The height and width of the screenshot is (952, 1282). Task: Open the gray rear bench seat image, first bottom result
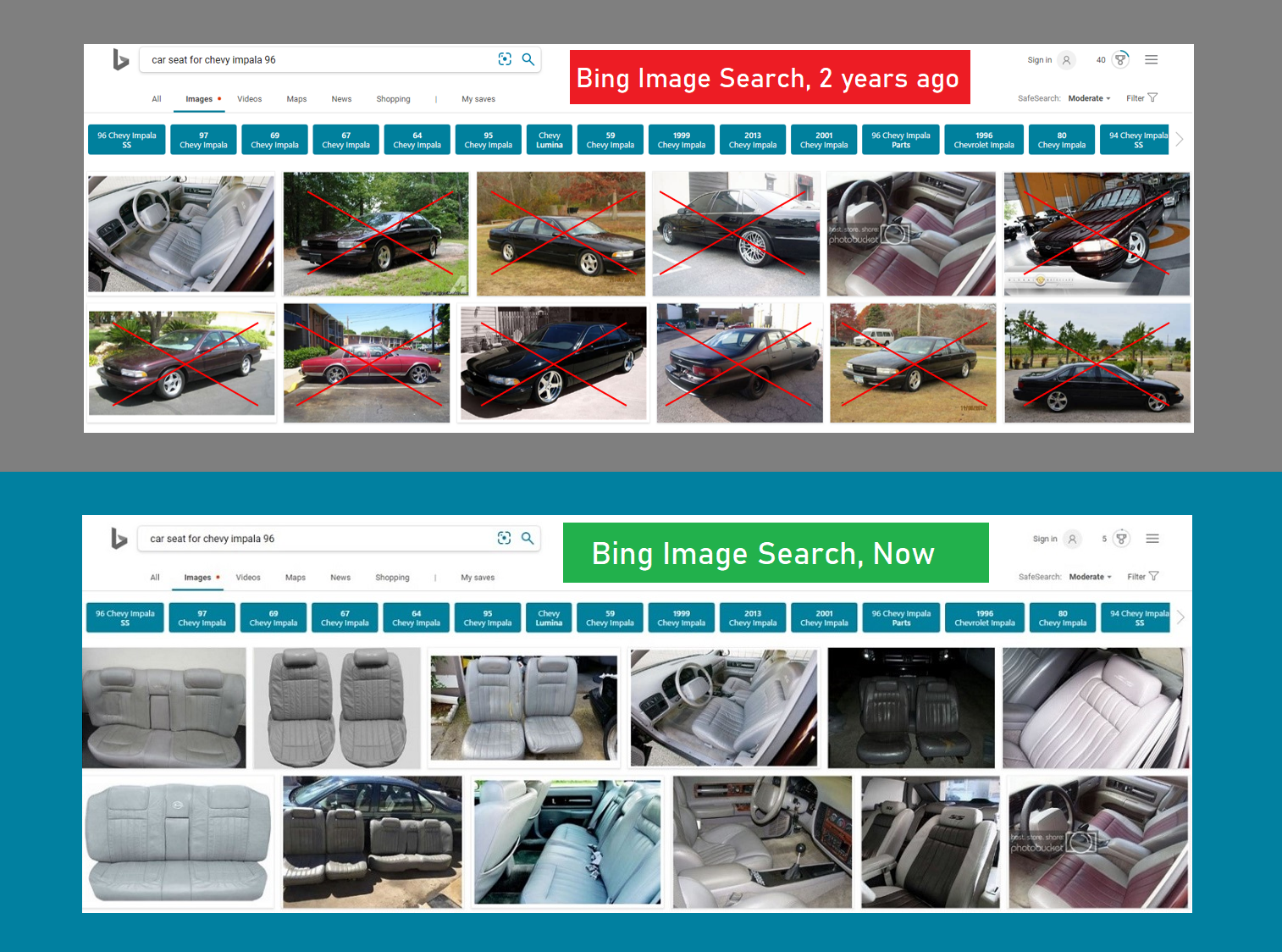[x=164, y=708]
